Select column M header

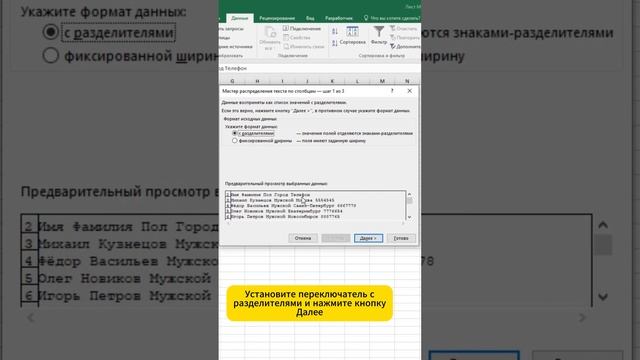tap(382, 81)
